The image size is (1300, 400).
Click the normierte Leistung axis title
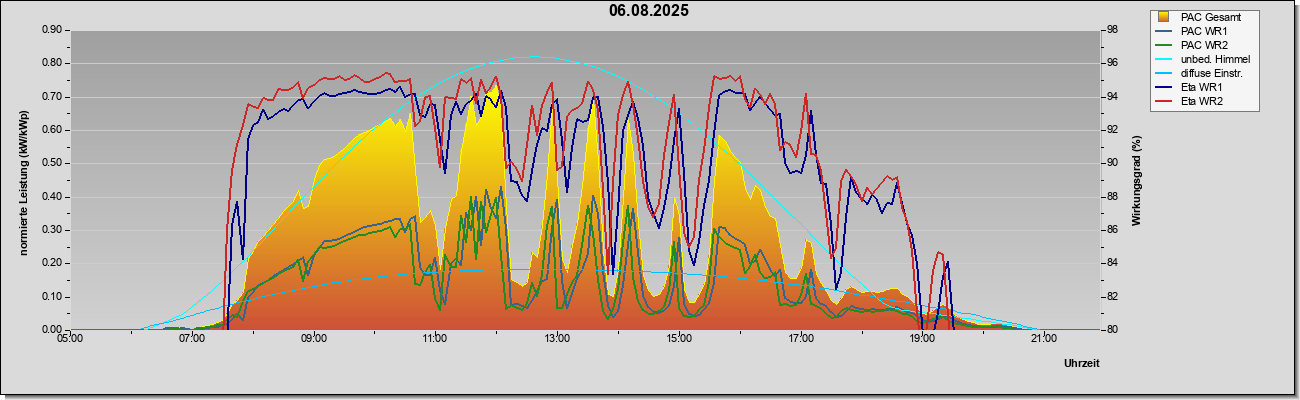(x=22, y=181)
